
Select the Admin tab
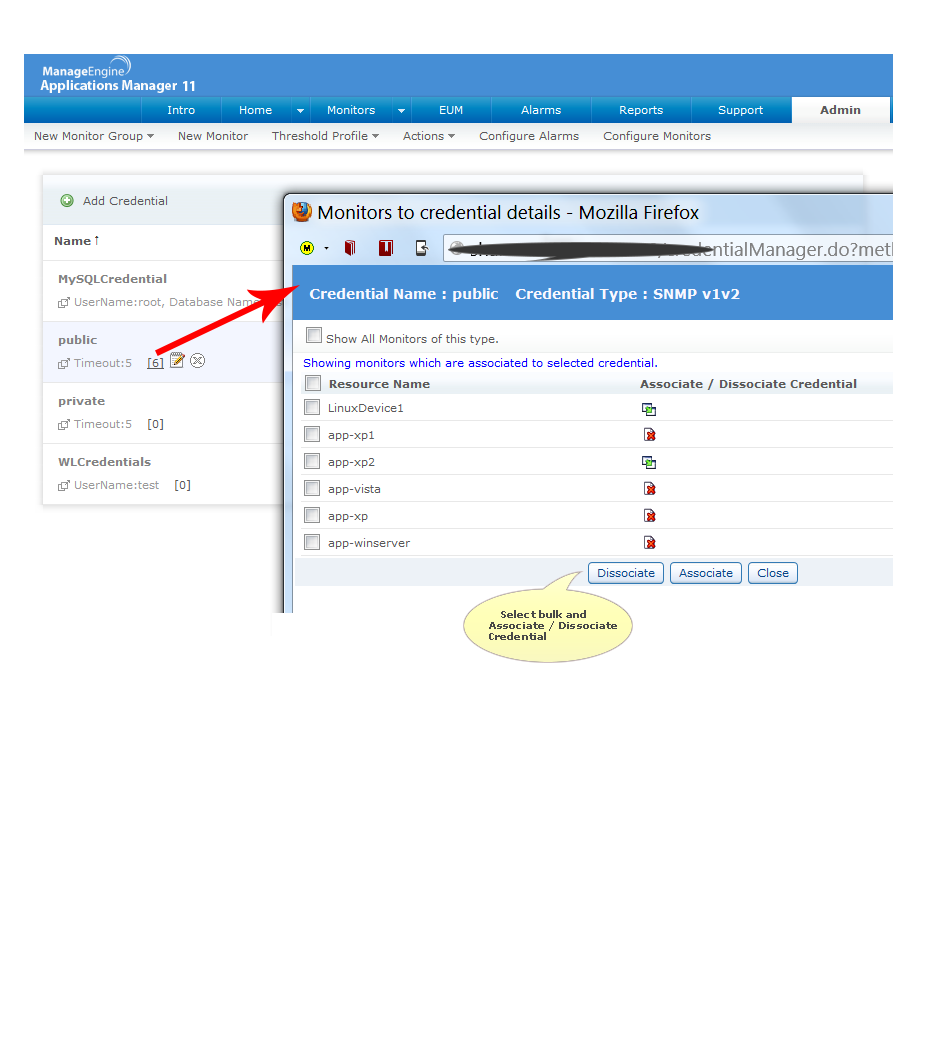pyautogui.click(x=841, y=110)
